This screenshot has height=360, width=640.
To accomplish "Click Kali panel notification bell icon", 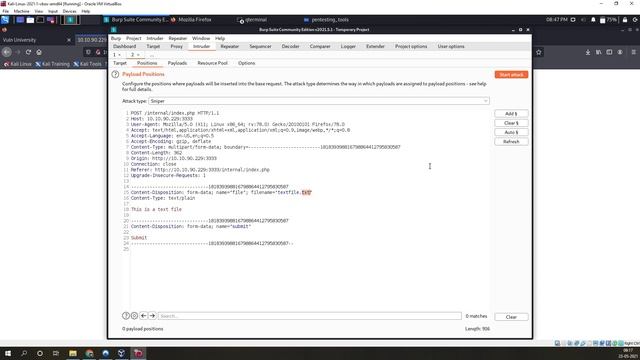I will (x=593, y=20).
